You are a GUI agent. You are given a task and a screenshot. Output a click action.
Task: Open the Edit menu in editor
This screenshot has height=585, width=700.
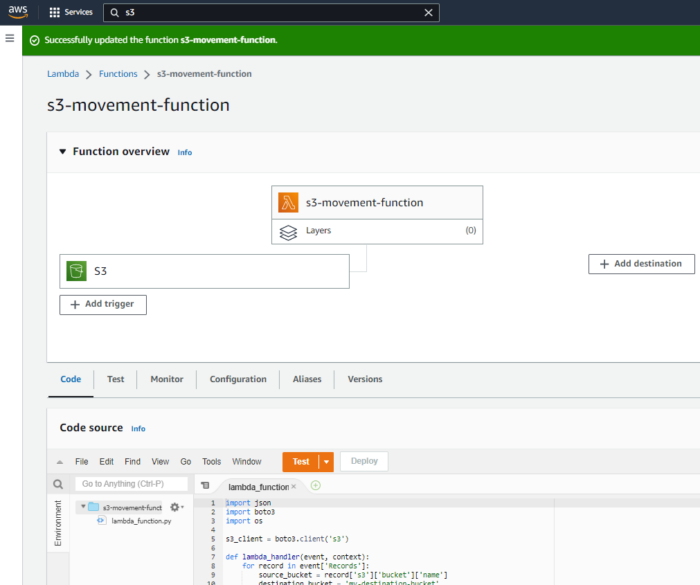click(x=106, y=462)
